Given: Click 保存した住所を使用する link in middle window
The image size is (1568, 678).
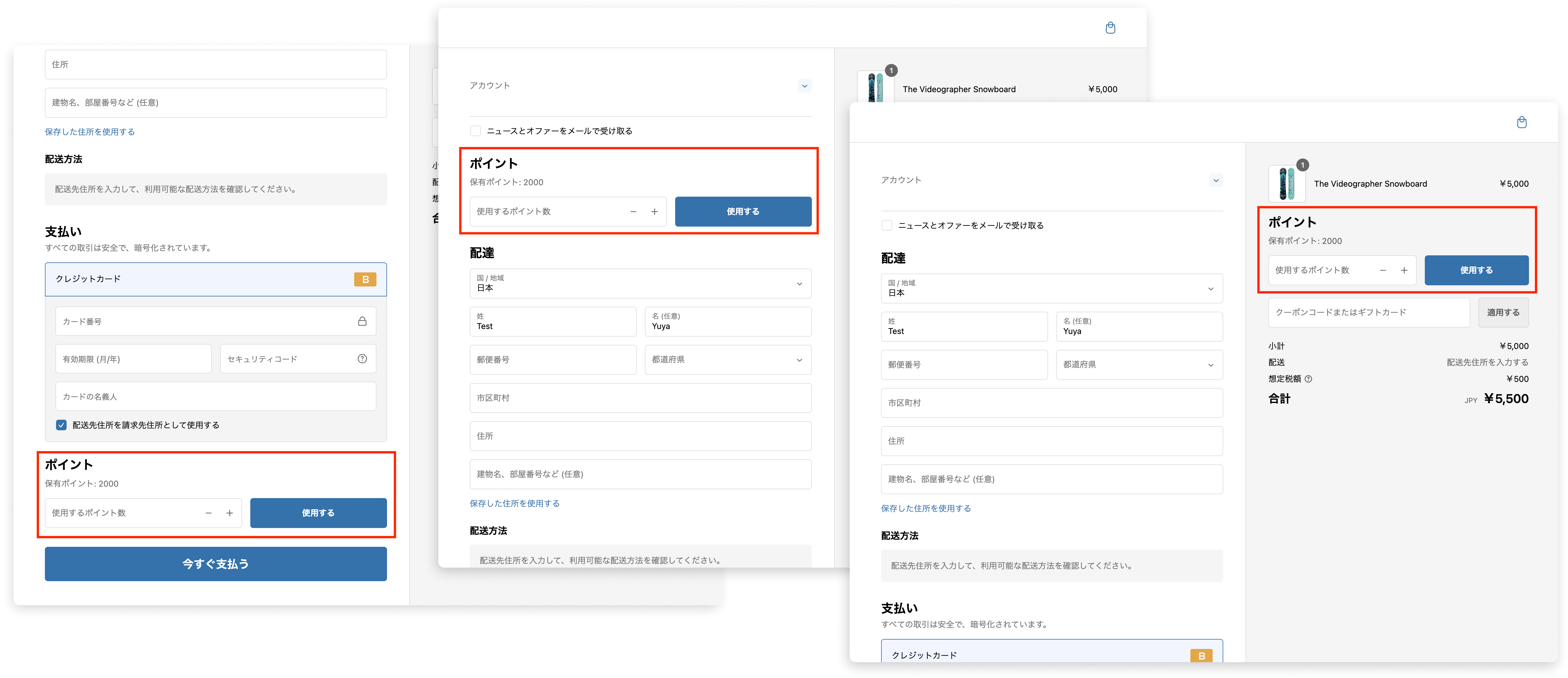Looking at the screenshot, I should tap(514, 503).
